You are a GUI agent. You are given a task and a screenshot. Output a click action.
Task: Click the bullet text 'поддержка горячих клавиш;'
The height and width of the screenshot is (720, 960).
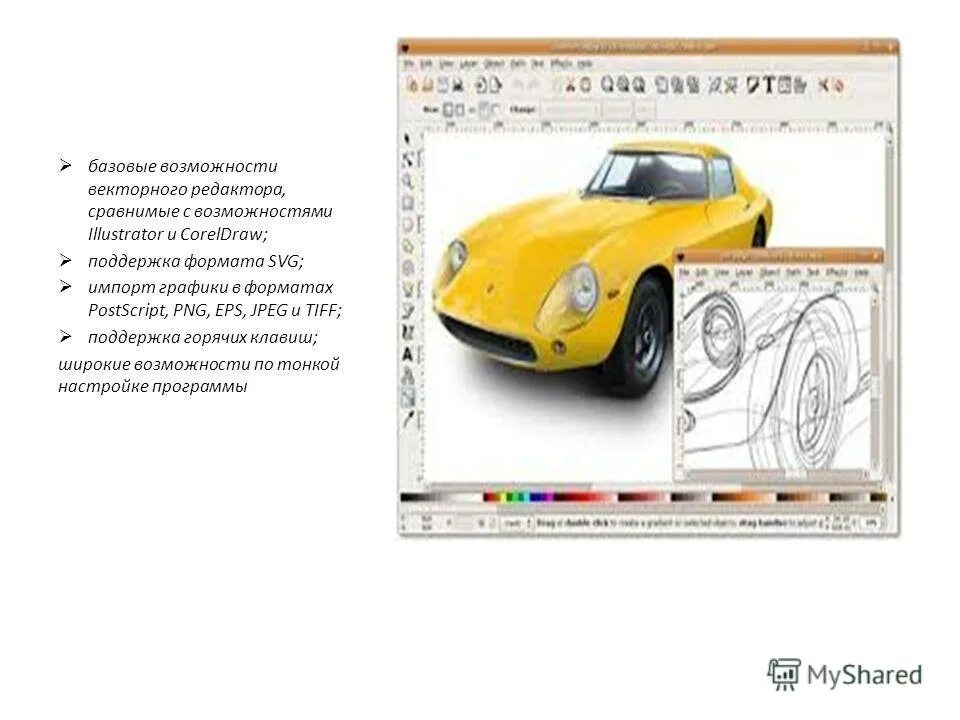pyautogui.click(x=203, y=337)
